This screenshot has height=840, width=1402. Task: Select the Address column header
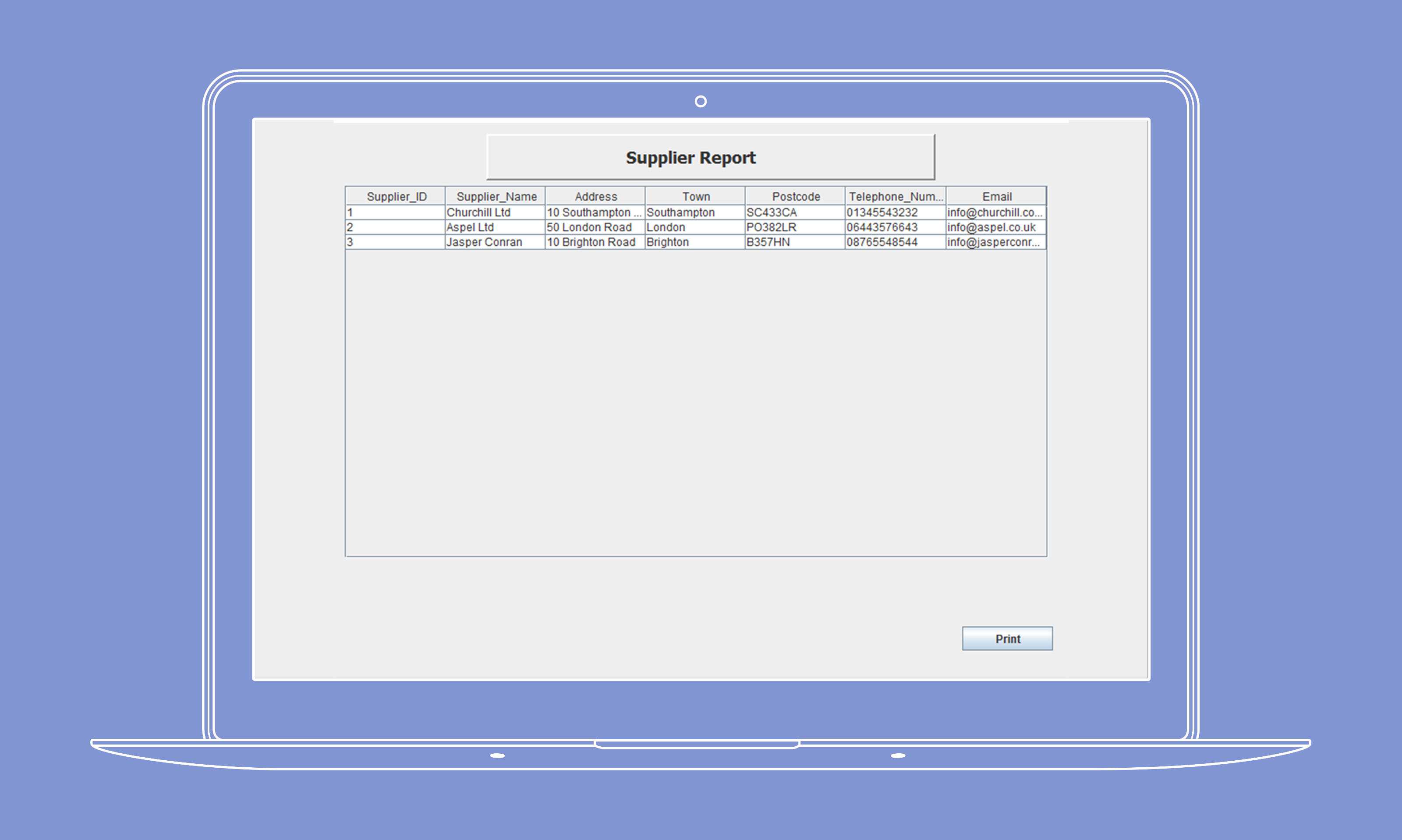click(595, 196)
